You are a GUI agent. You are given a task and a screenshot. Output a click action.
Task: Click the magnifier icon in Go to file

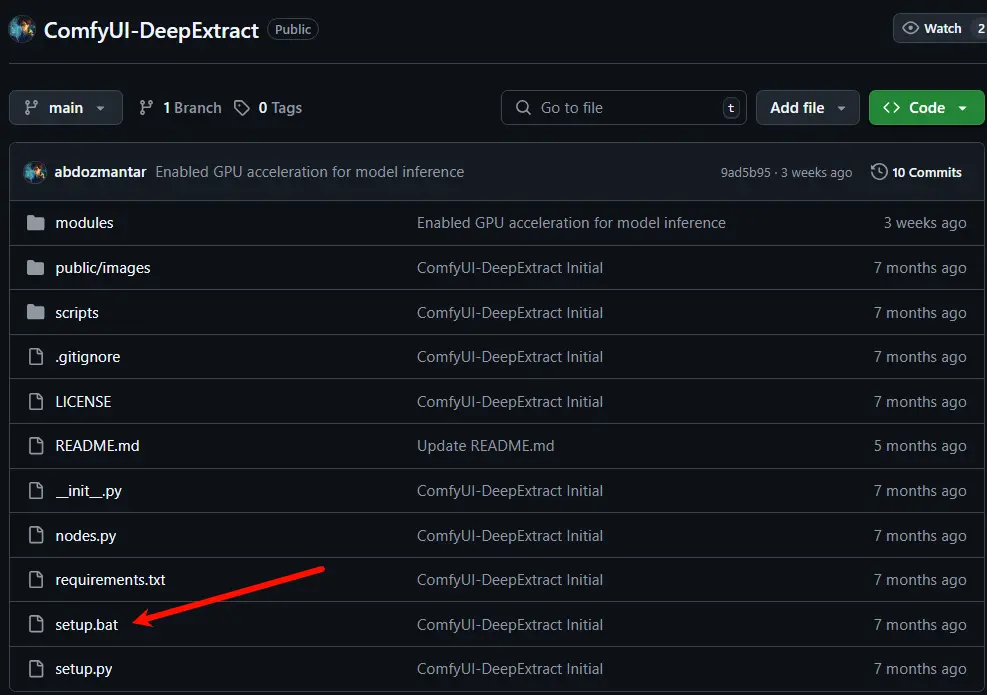(523, 108)
